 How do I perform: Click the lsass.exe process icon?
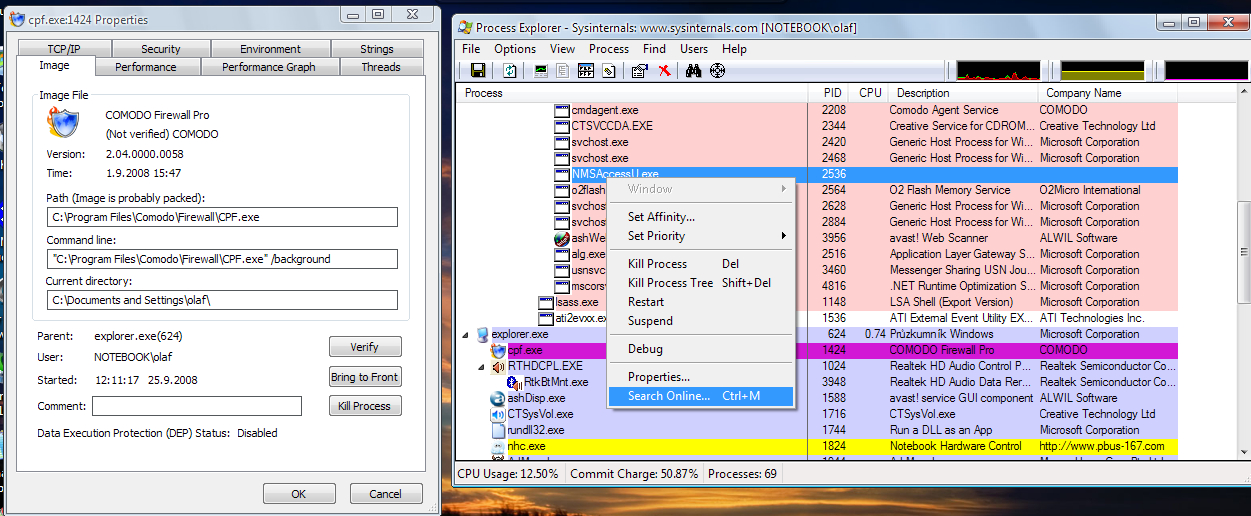546,302
